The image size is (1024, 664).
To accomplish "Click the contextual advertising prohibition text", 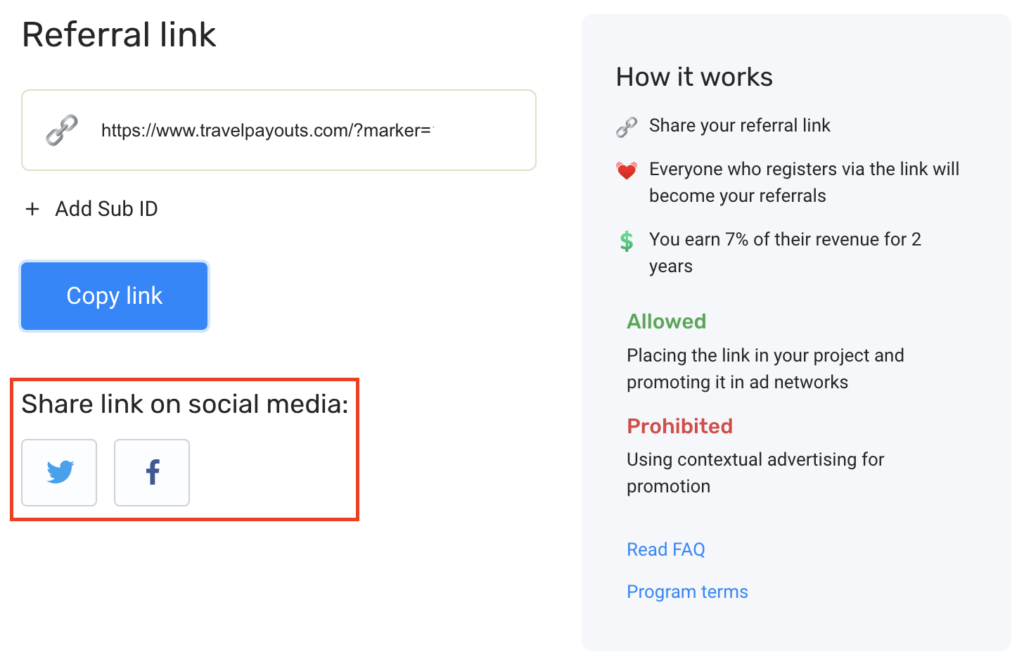I will pos(754,460).
